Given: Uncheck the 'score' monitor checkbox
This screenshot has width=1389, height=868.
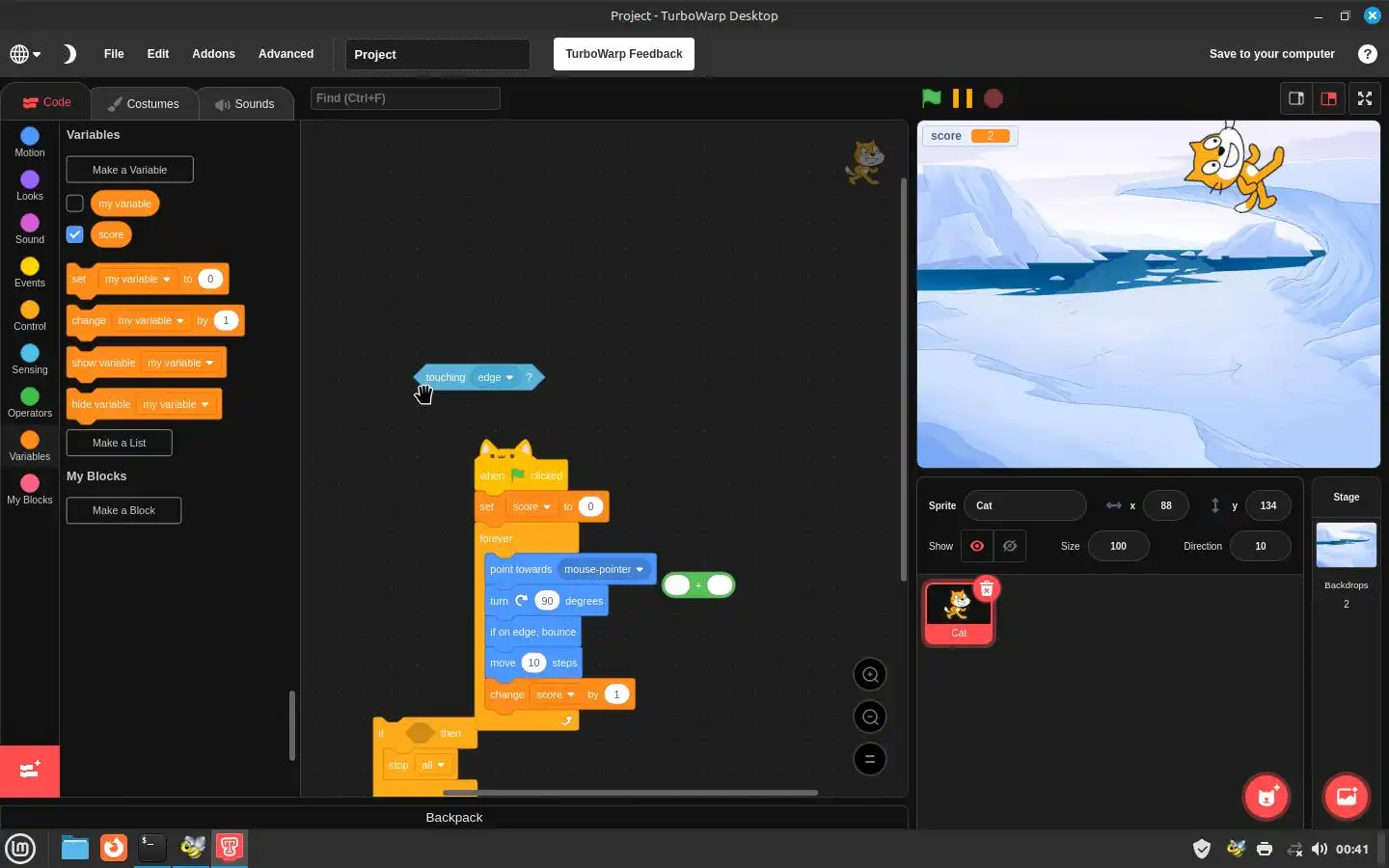Looking at the screenshot, I should point(74,234).
